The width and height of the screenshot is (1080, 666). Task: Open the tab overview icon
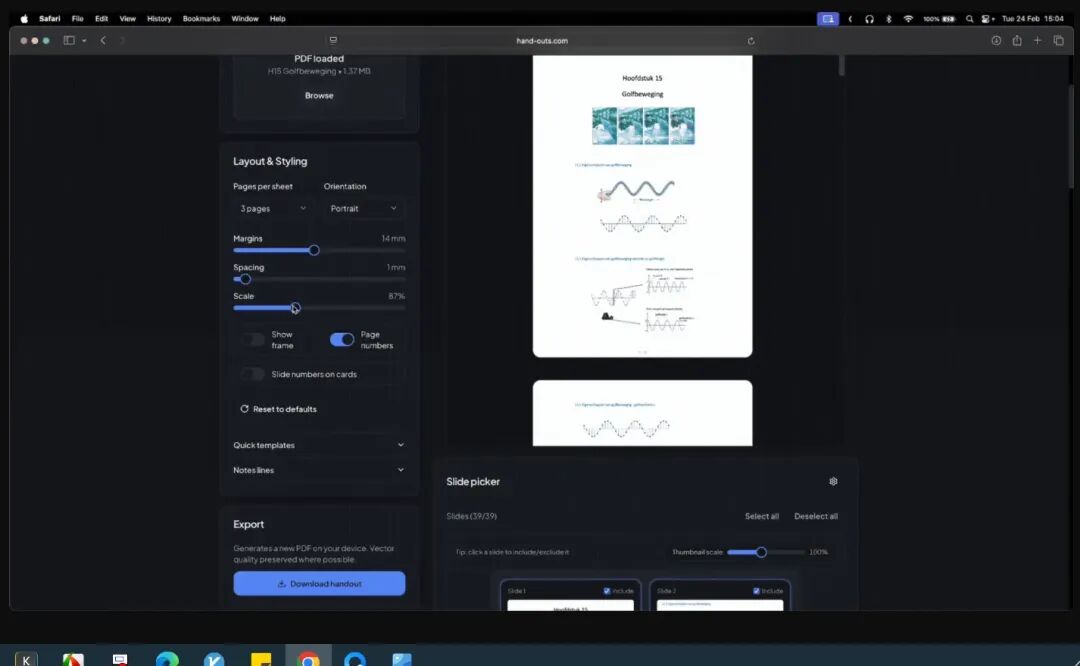pyautogui.click(x=1059, y=41)
